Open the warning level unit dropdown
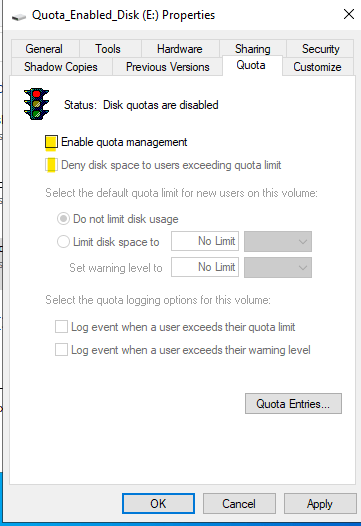This screenshot has width=361, height=526. coord(278,267)
